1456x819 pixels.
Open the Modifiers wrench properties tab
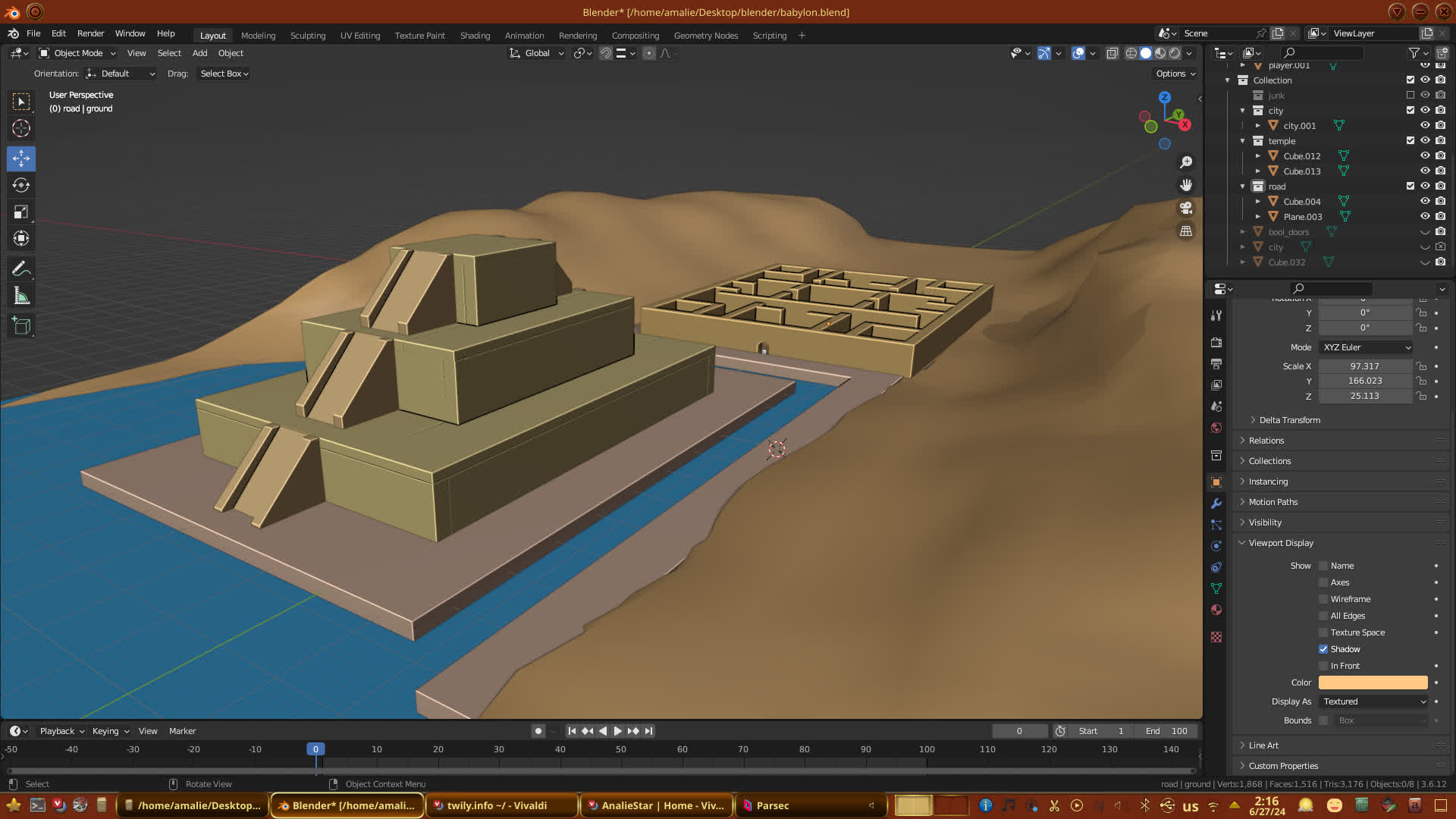coord(1216,504)
